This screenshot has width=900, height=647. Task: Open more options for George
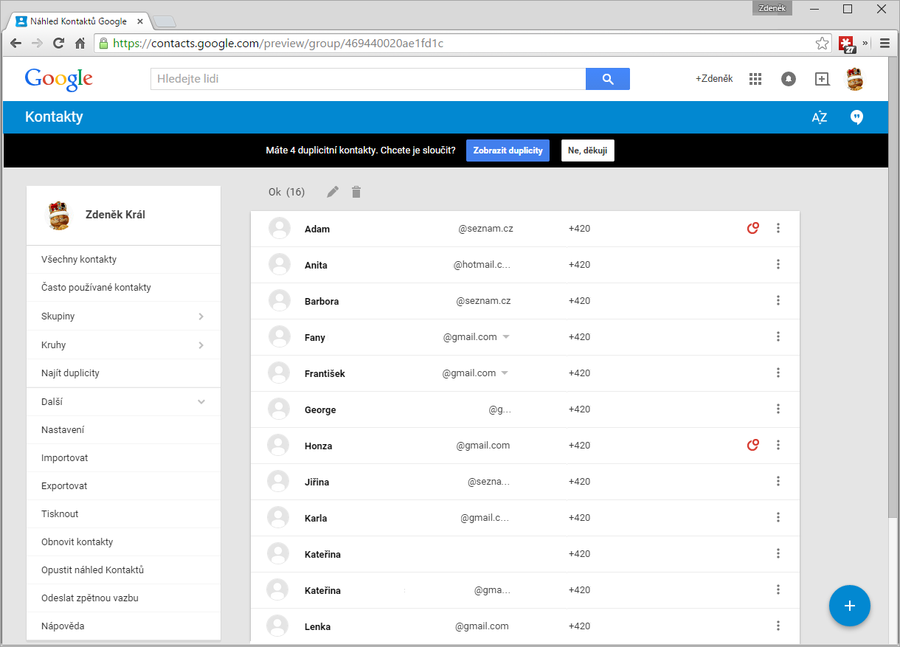[778, 409]
